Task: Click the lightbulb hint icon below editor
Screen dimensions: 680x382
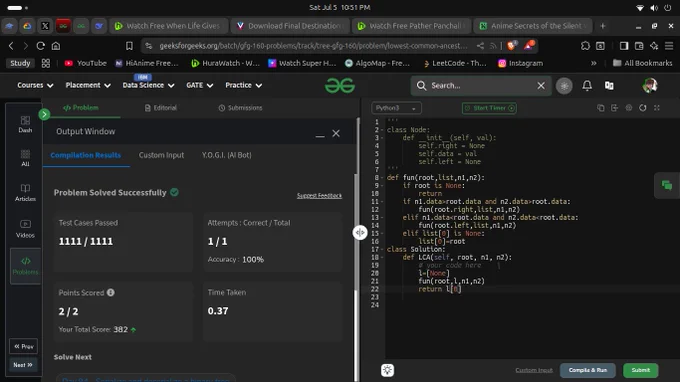Action: pos(387,370)
